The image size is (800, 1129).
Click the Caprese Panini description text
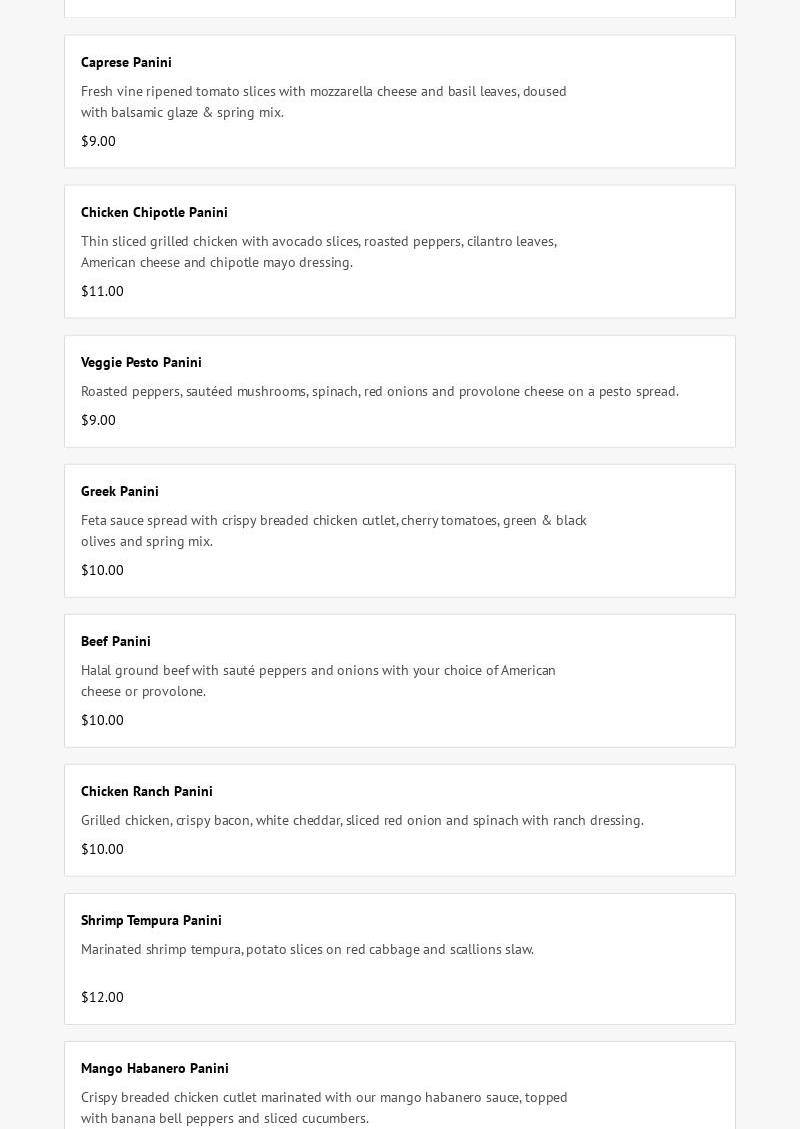tap(323, 101)
